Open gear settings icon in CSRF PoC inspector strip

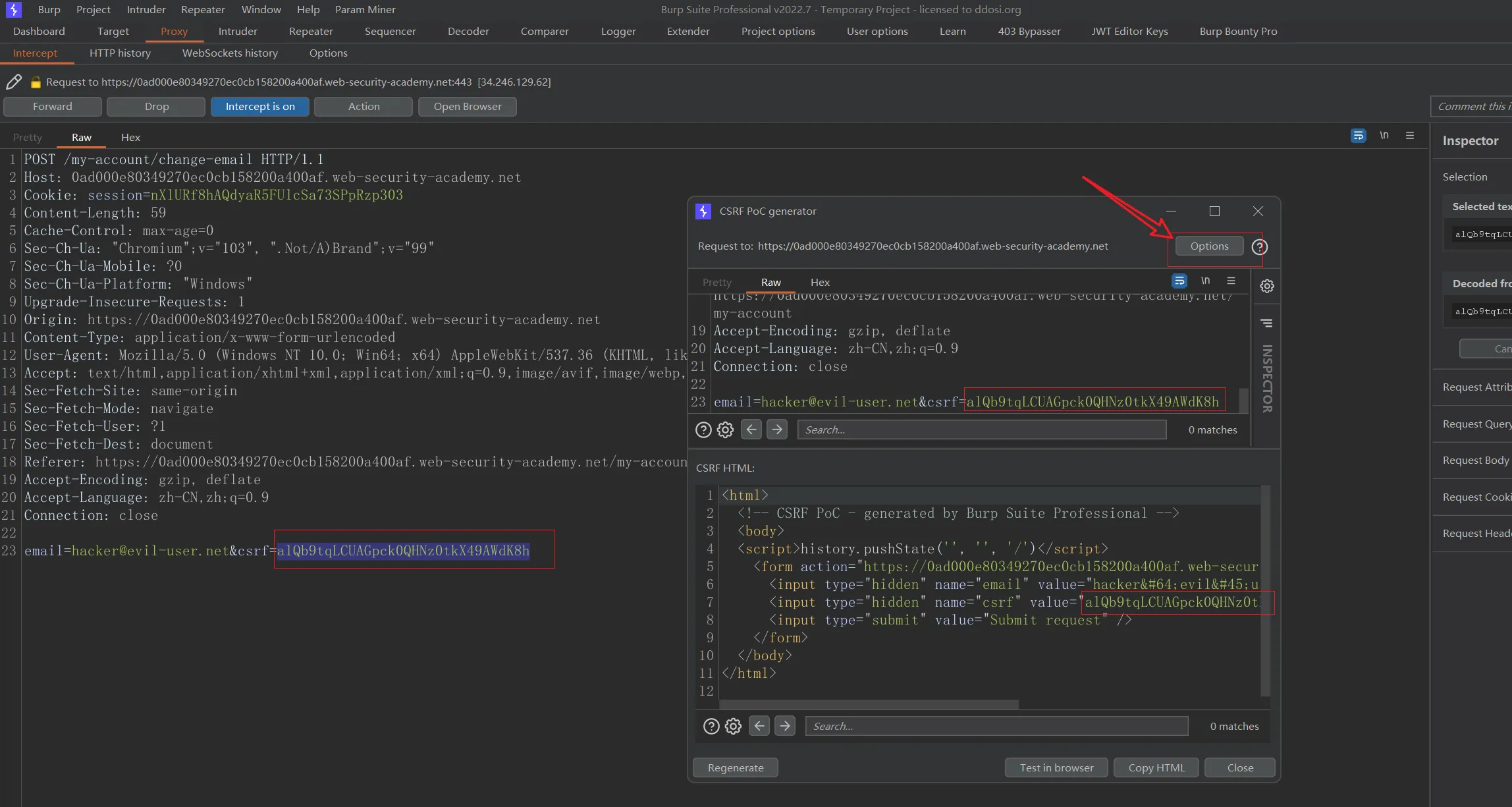pyautogui.click(x=1266, y=286)
